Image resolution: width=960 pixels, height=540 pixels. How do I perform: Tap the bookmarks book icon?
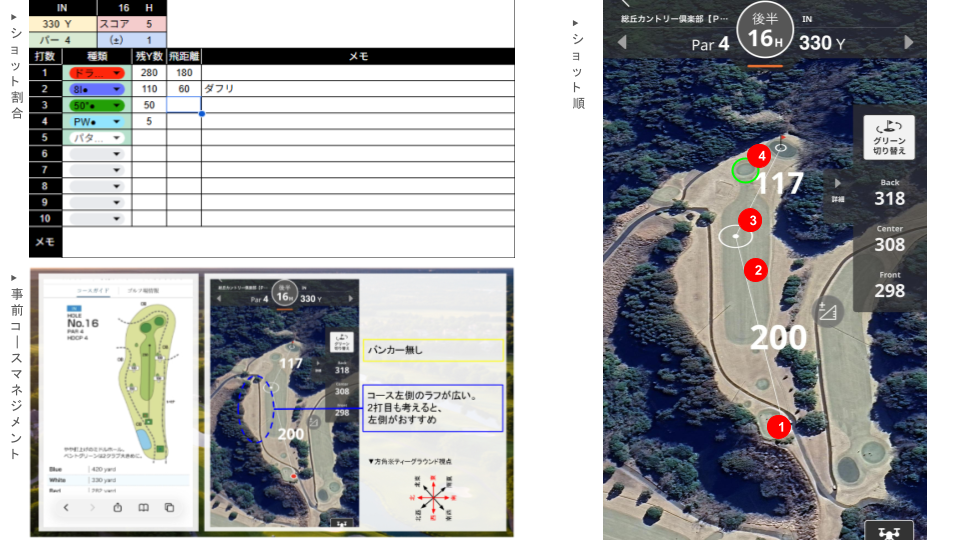(x=143, y=508)
